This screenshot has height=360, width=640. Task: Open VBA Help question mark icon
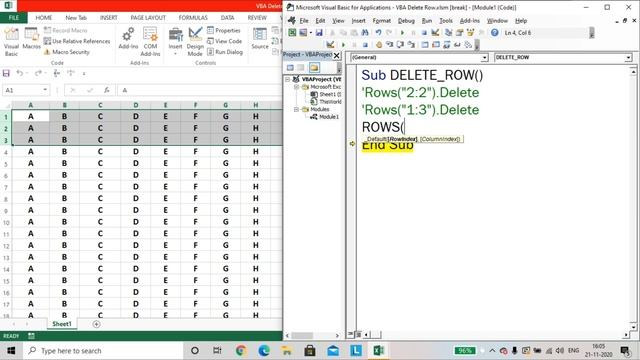point(494,33)
